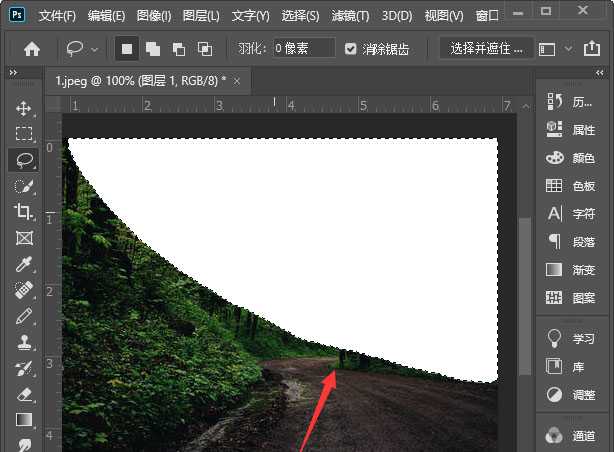Select the Eyedropper tool
The height and width of the screenshot is (452, 614).
coord(24,264)
